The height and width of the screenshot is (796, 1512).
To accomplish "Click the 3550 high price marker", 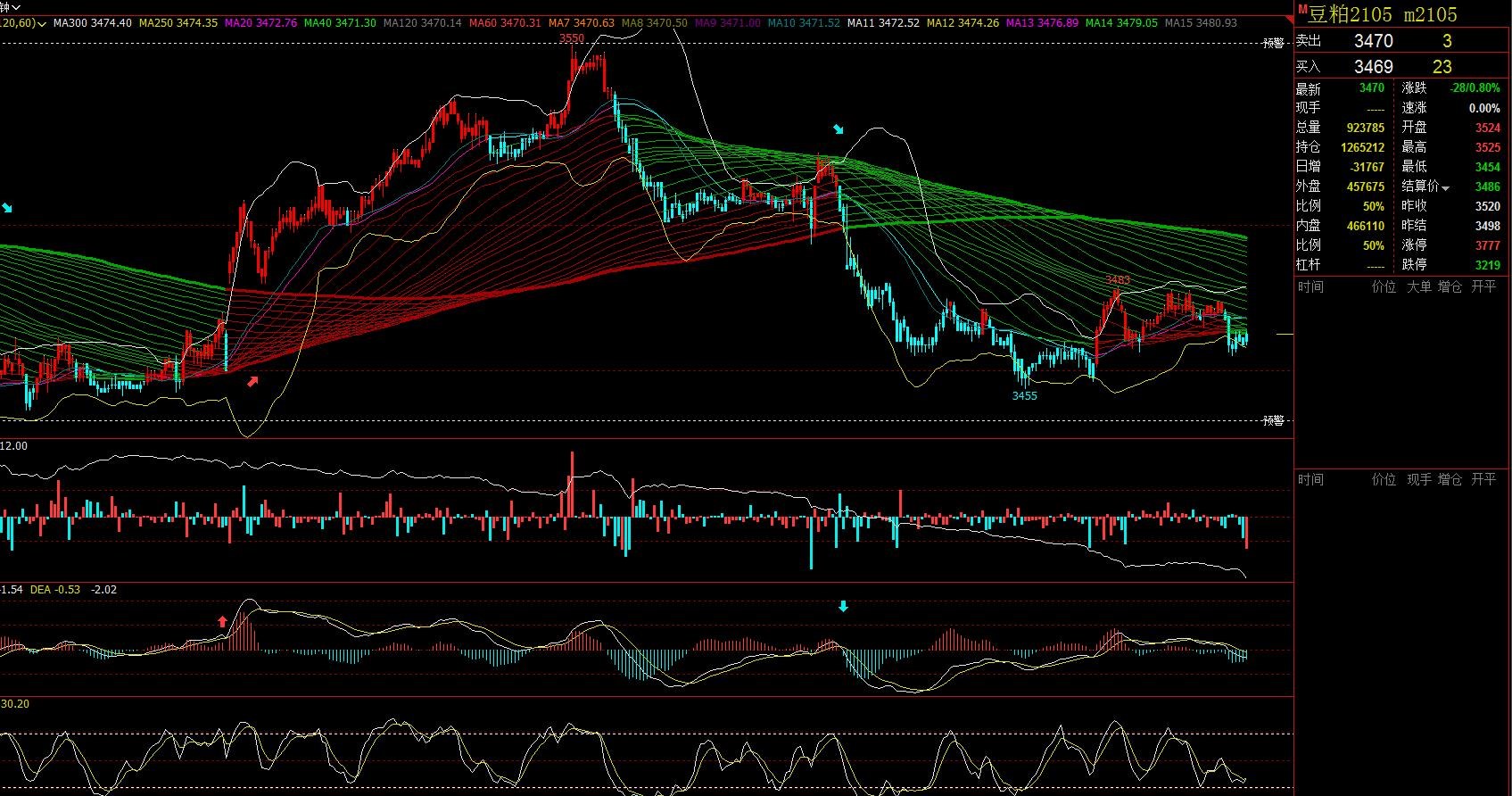I will click(x=572, y=38).
